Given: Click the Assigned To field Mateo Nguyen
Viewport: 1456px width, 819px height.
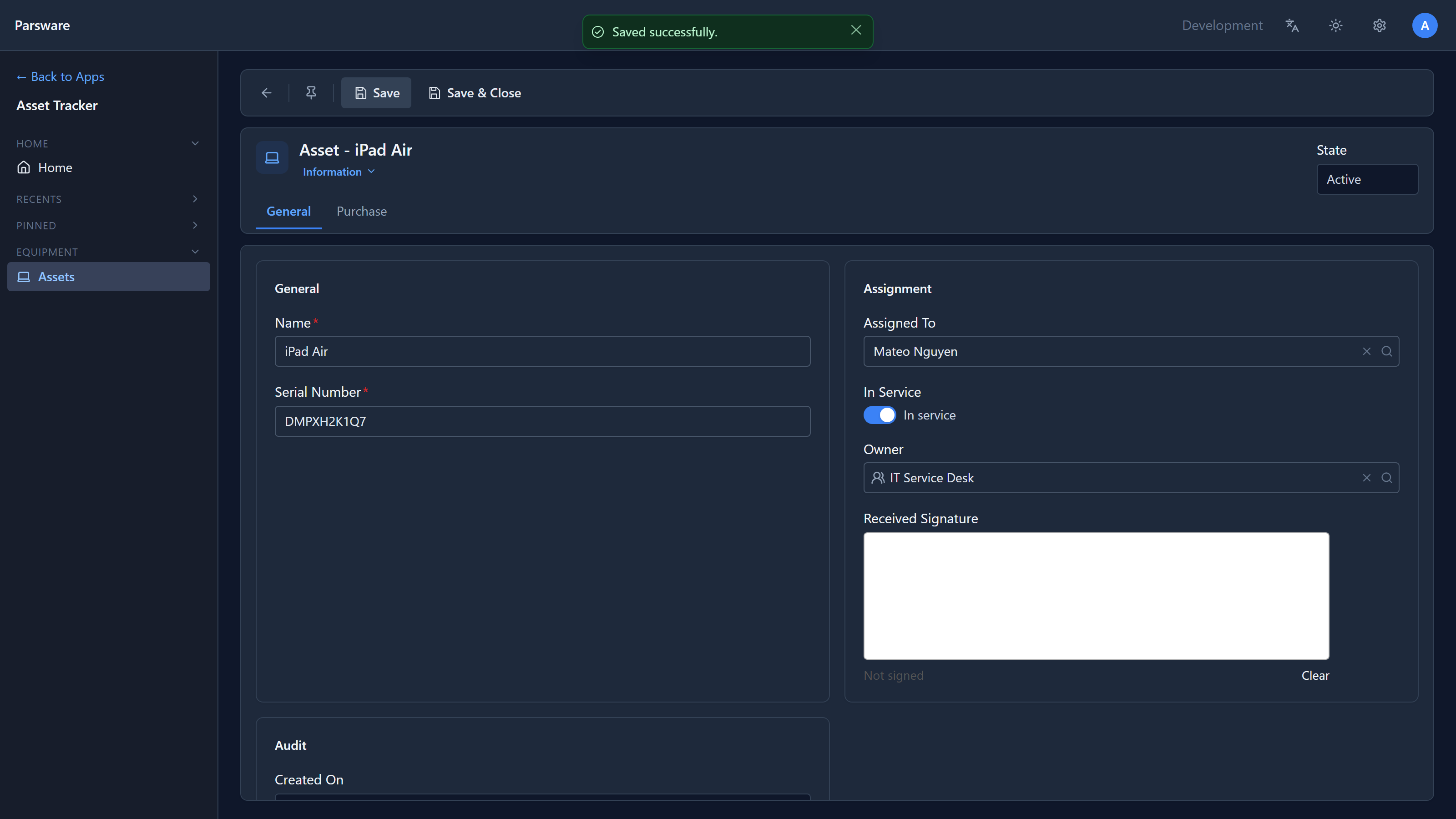Looking at the screenshot, I should (x=1131, y=352).
